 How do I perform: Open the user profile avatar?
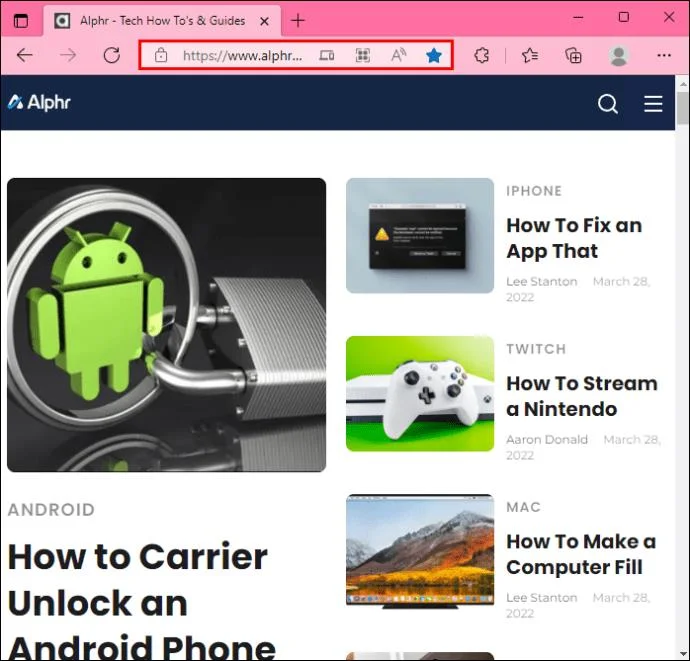coord(618,55)
